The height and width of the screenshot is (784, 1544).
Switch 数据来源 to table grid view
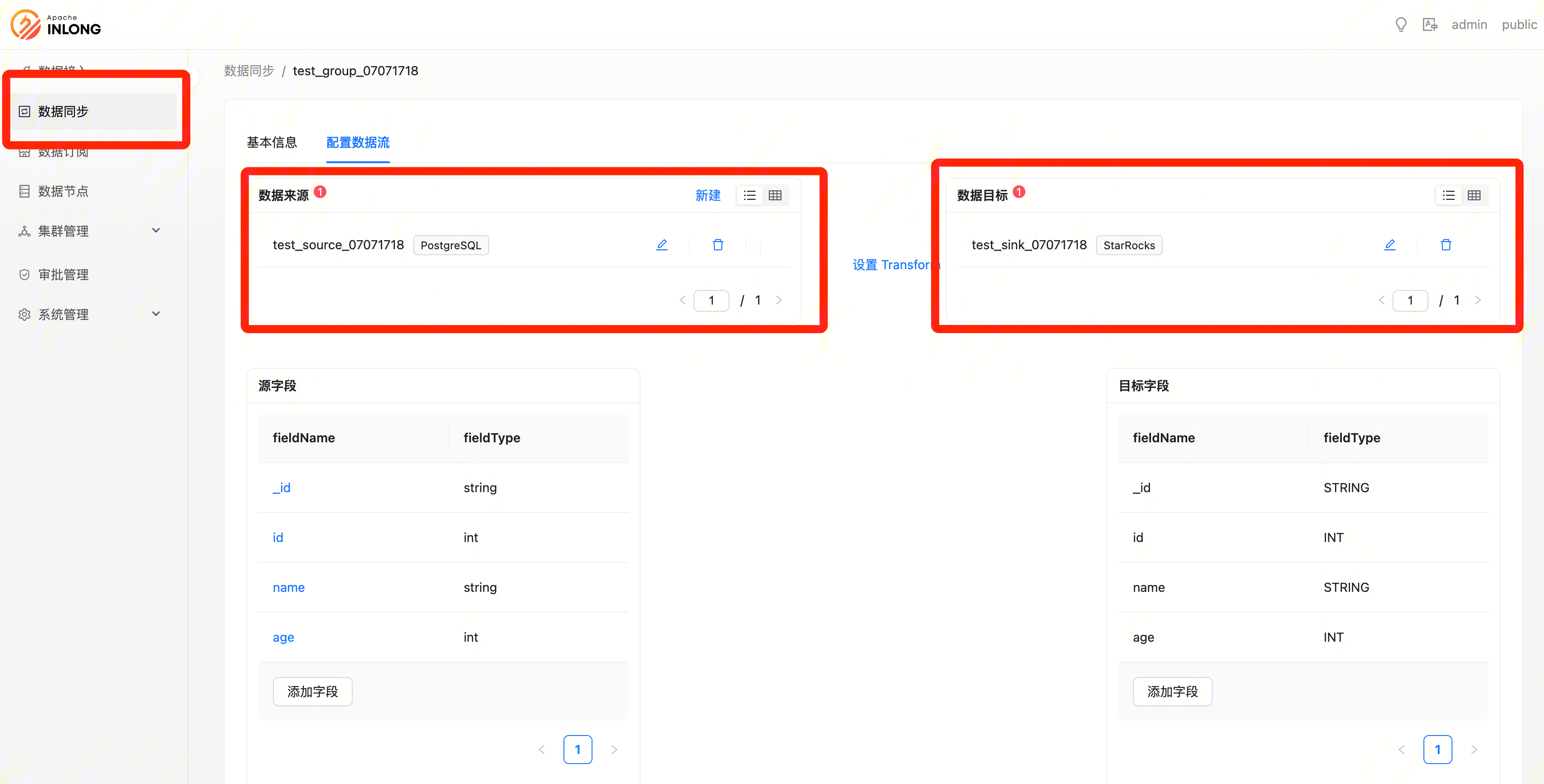[x=775, y=195]
